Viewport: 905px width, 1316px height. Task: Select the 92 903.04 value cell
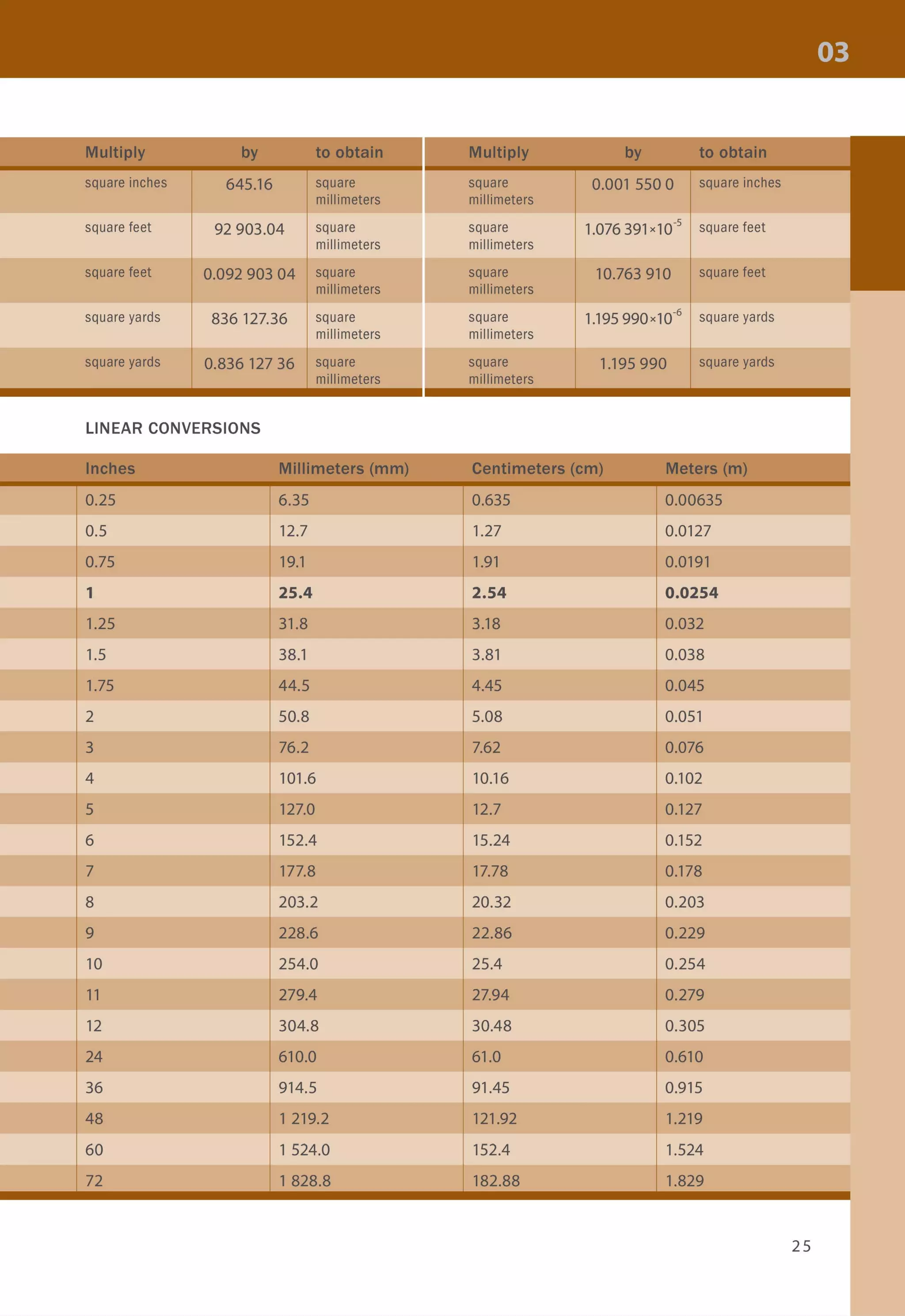[x=249, y=229]
